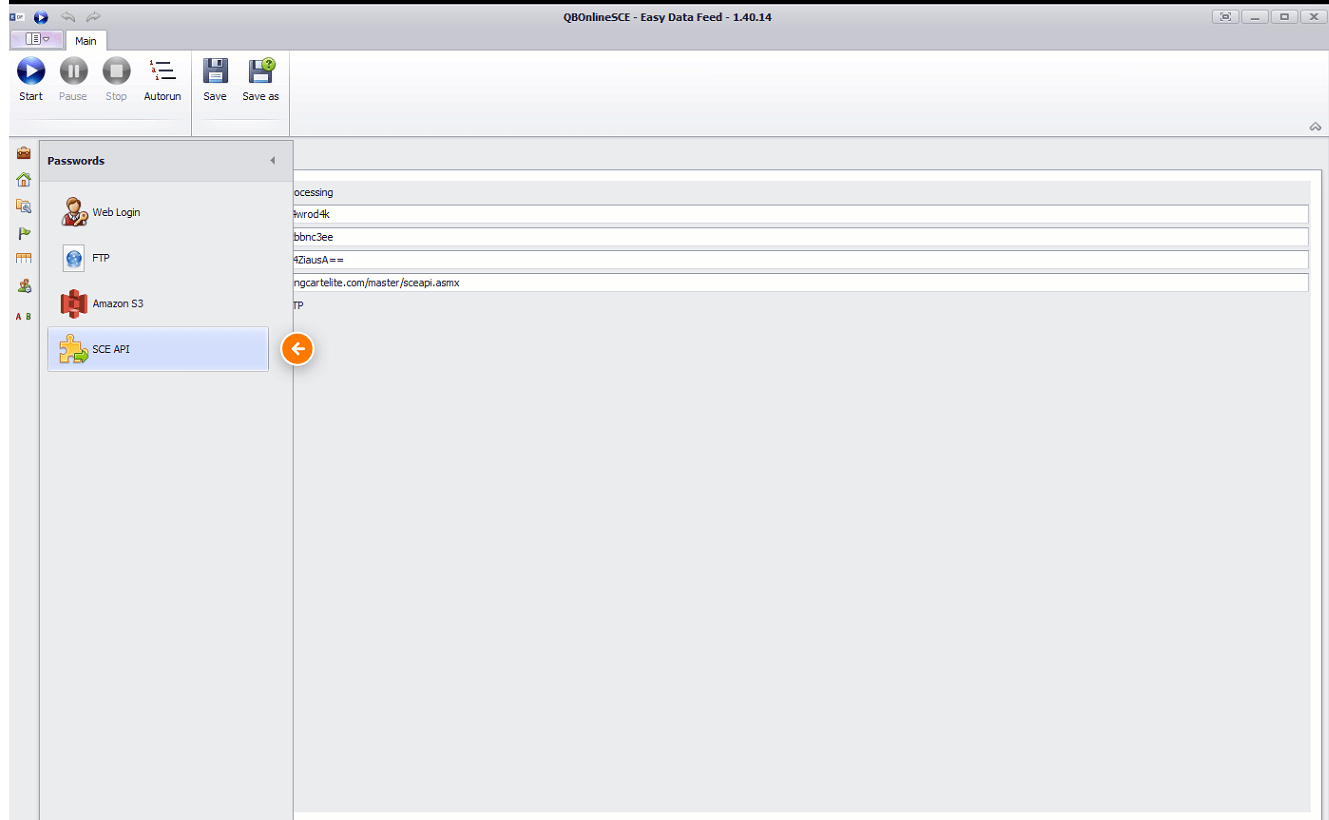Open the folder search icon in left sidebar

point(23,206)
